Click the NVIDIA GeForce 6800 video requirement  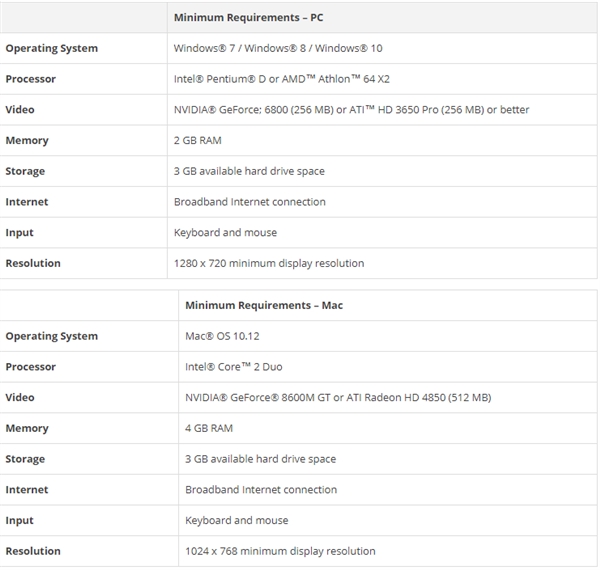point(351,110)
